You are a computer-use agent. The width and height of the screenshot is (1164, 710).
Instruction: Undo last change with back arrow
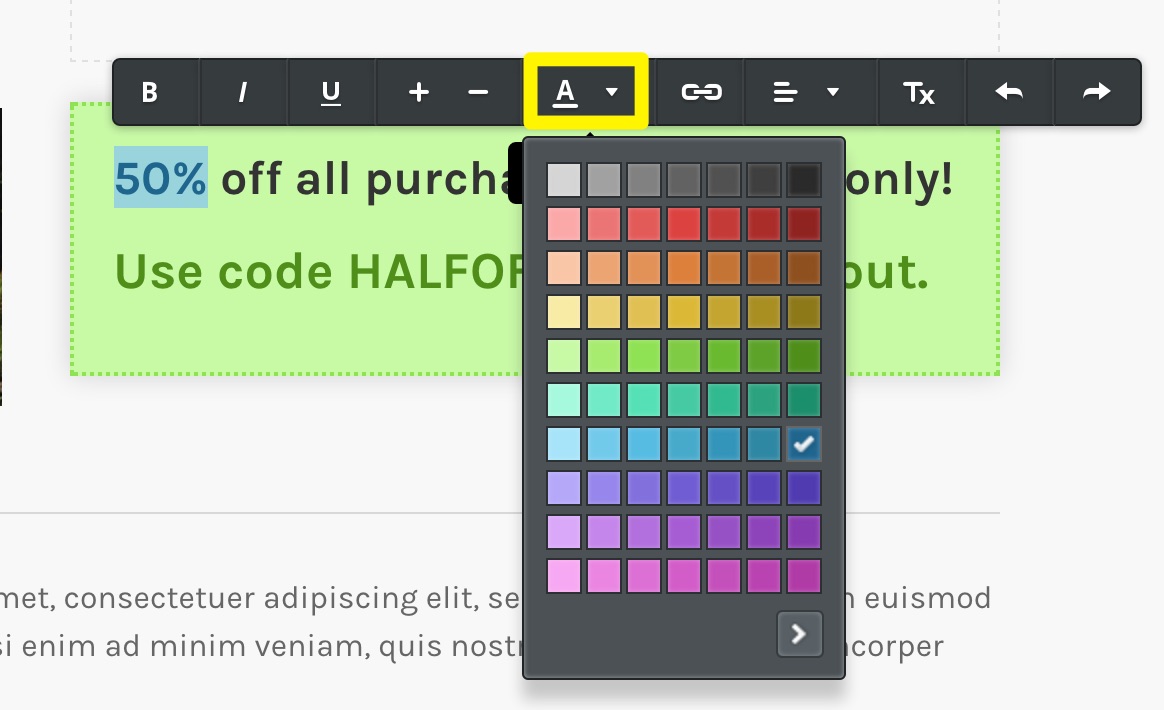pos(1009,92)
